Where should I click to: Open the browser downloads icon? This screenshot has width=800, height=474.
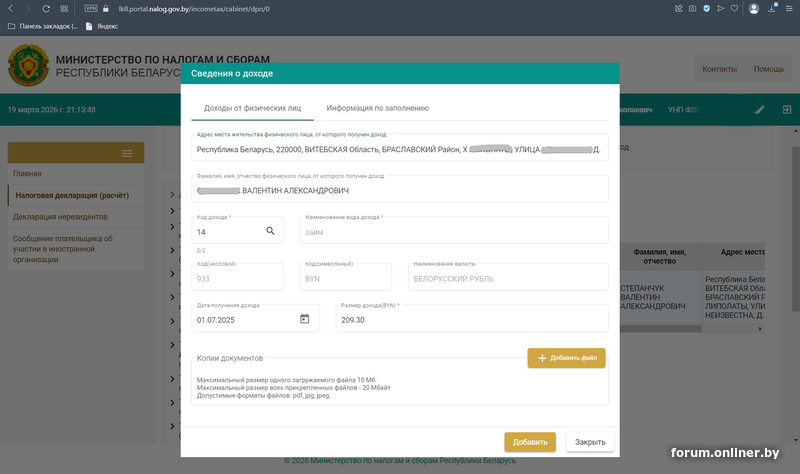pos(772,8)
